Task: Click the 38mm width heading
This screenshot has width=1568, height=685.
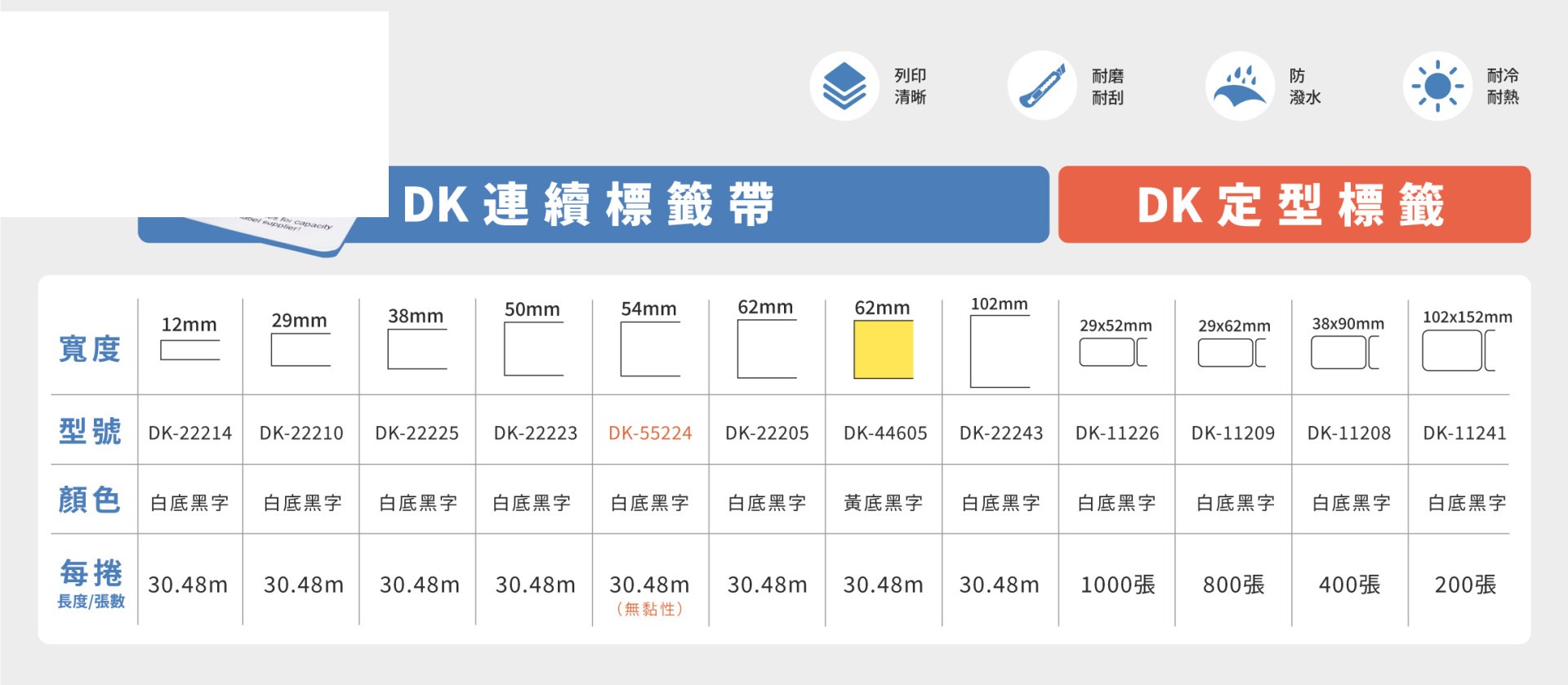Action: point(416,316)
